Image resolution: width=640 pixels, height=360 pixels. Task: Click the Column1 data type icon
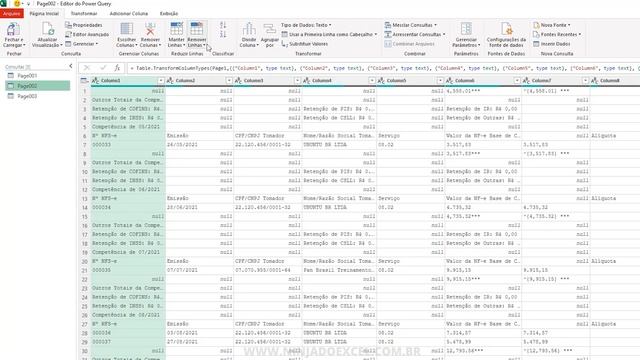(x=96, y=81)
